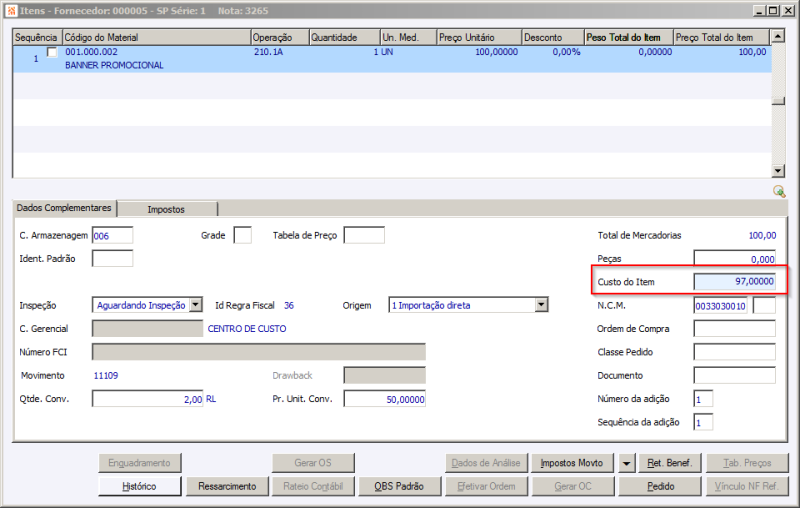This screenshot has height=508, width=800.
Task: Check the checkbox for item 001.000.002
Action: (x=52, y=52)
